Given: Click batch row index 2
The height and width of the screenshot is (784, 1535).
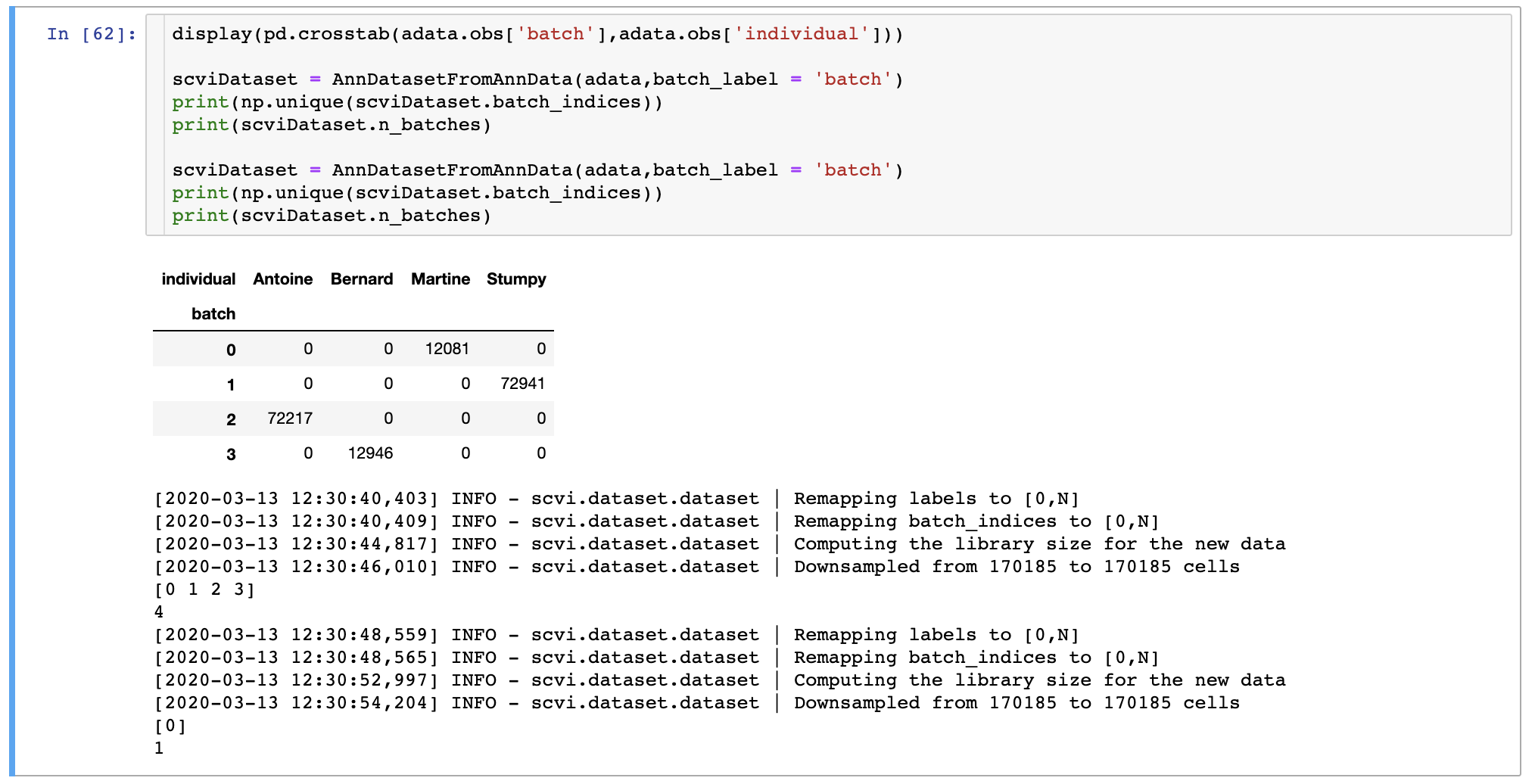Looking at the screenshot, I should [x=231, y=419].
